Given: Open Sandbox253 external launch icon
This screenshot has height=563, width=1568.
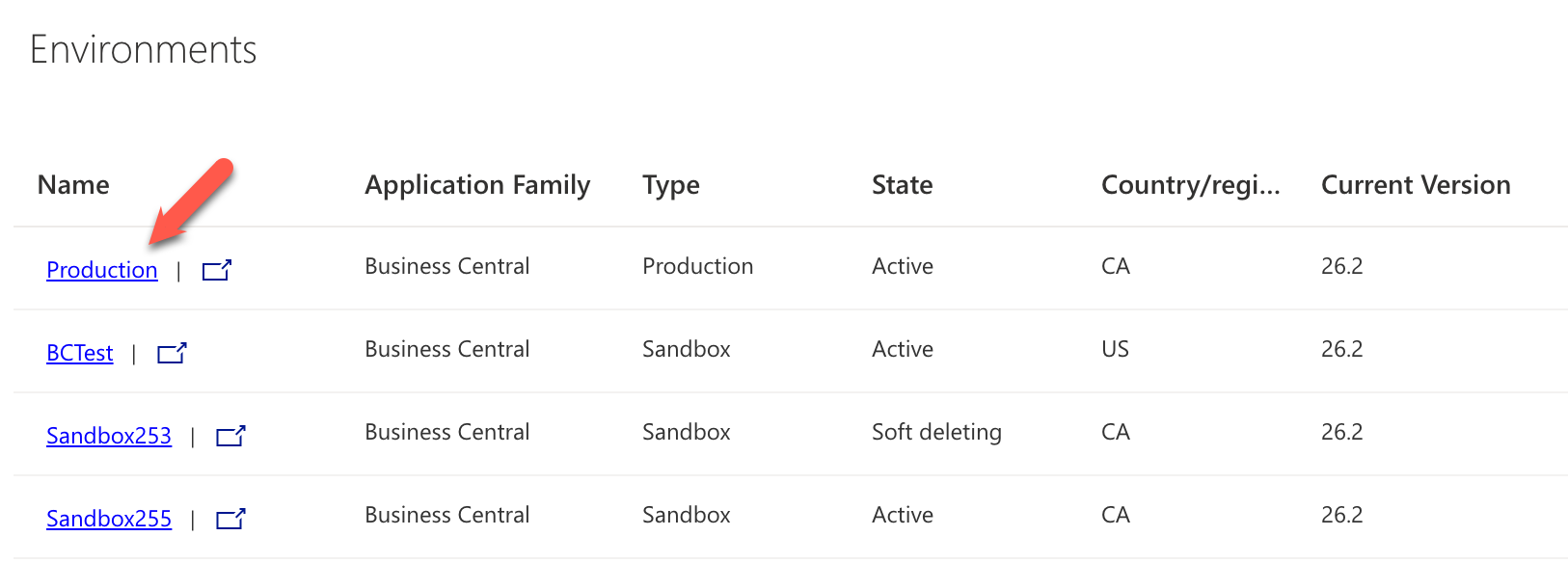Looking at the screenshot, I should pos(230,436).
